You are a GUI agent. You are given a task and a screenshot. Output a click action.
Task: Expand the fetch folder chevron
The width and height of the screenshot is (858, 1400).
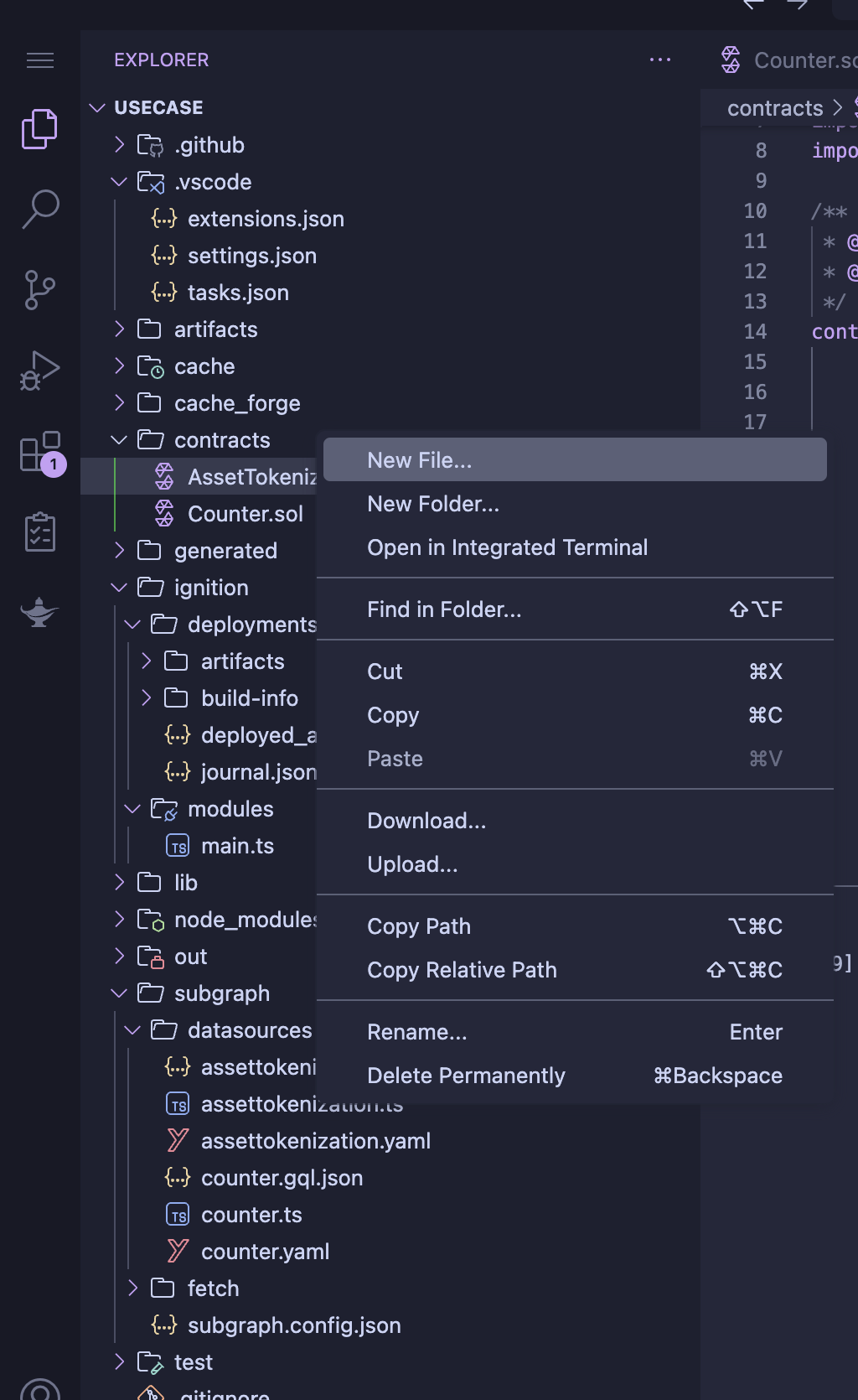(x=132, y=1289)
